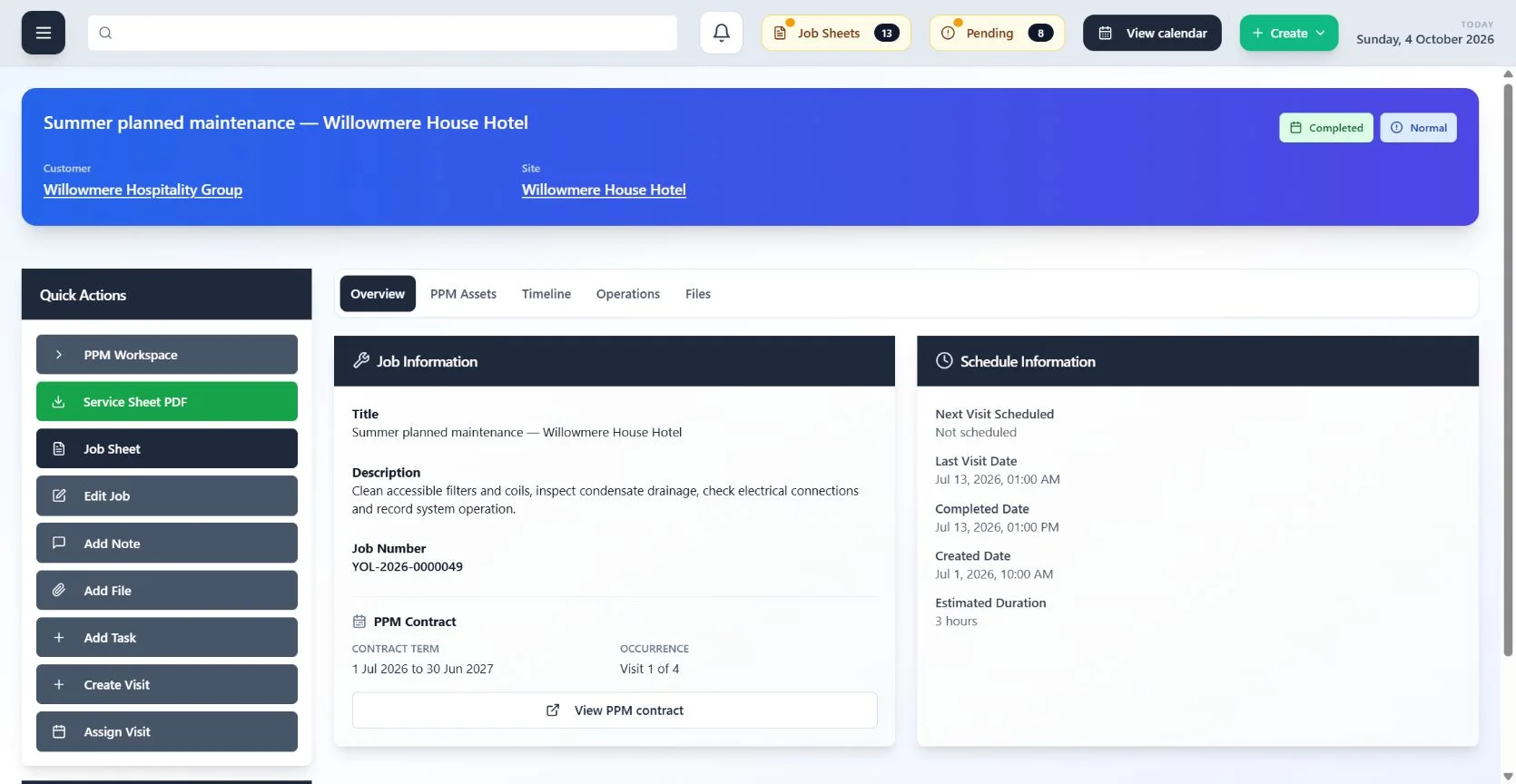
Task: Open the Create dropdown arrow
Action: point(1320,33)
